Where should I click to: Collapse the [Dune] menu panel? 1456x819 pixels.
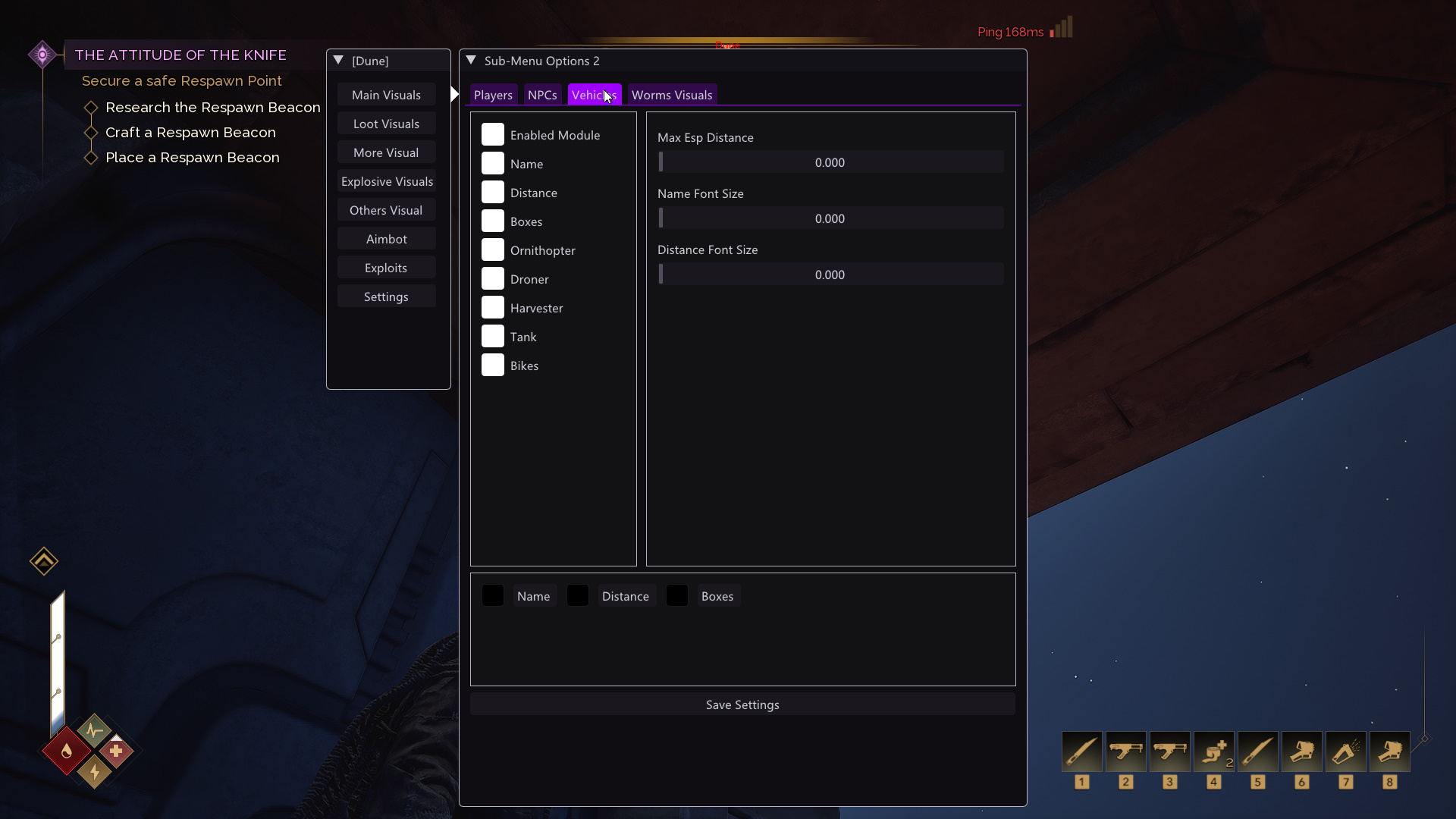tap(339, 61)
